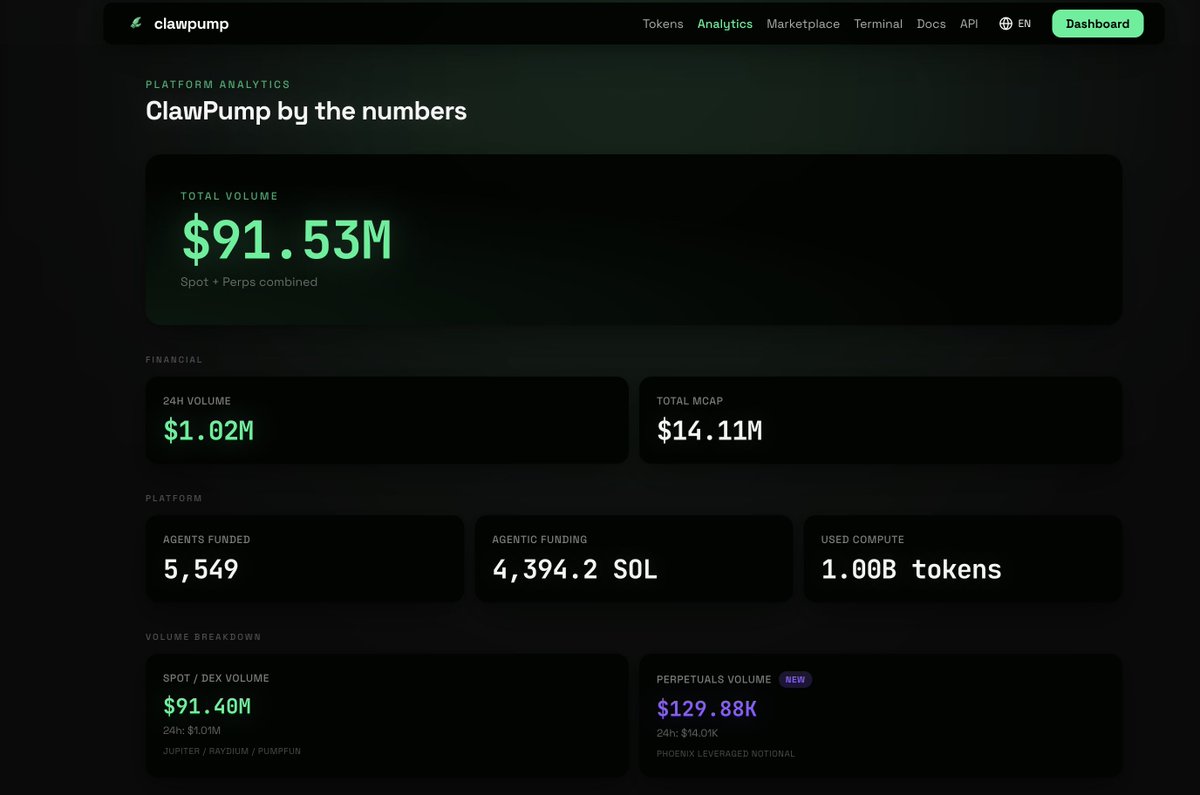Click 'JUPITER / RAYDIUM / PUMPFUN' text

231,751
